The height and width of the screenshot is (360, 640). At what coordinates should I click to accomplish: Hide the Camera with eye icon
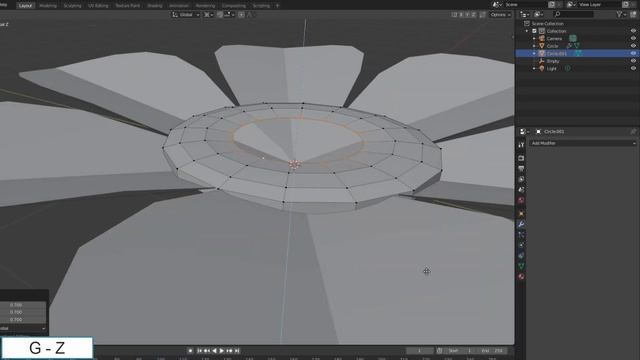tap(633, 38)
